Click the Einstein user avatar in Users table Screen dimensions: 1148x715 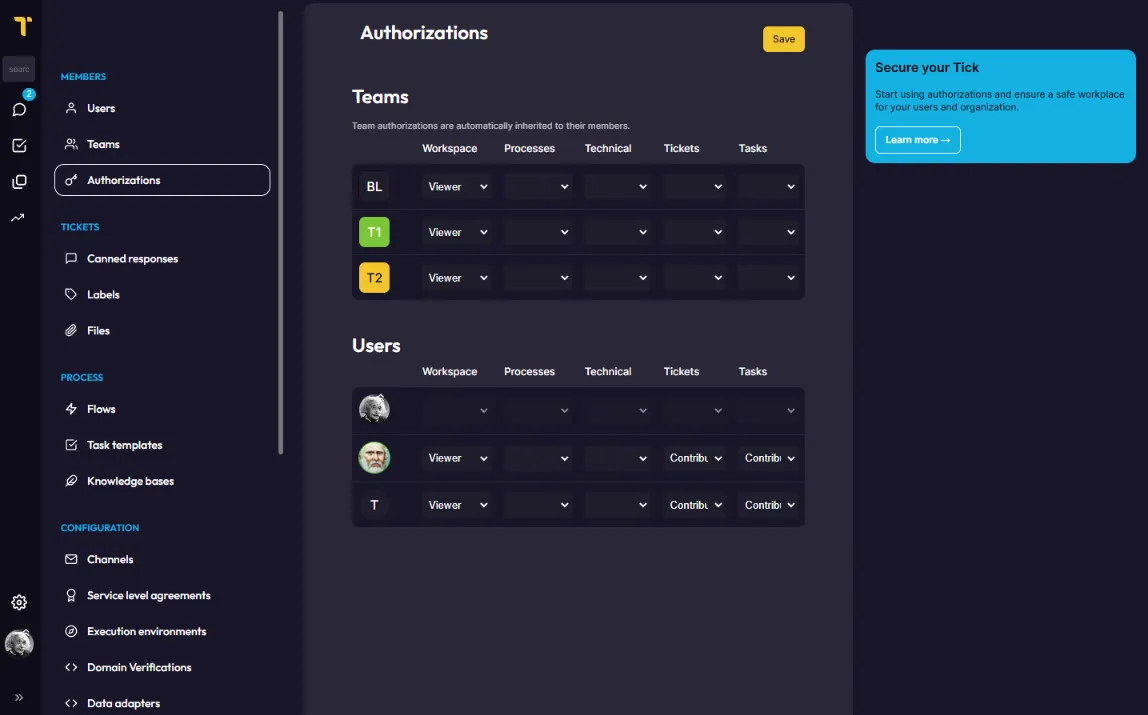coord(374,409)
